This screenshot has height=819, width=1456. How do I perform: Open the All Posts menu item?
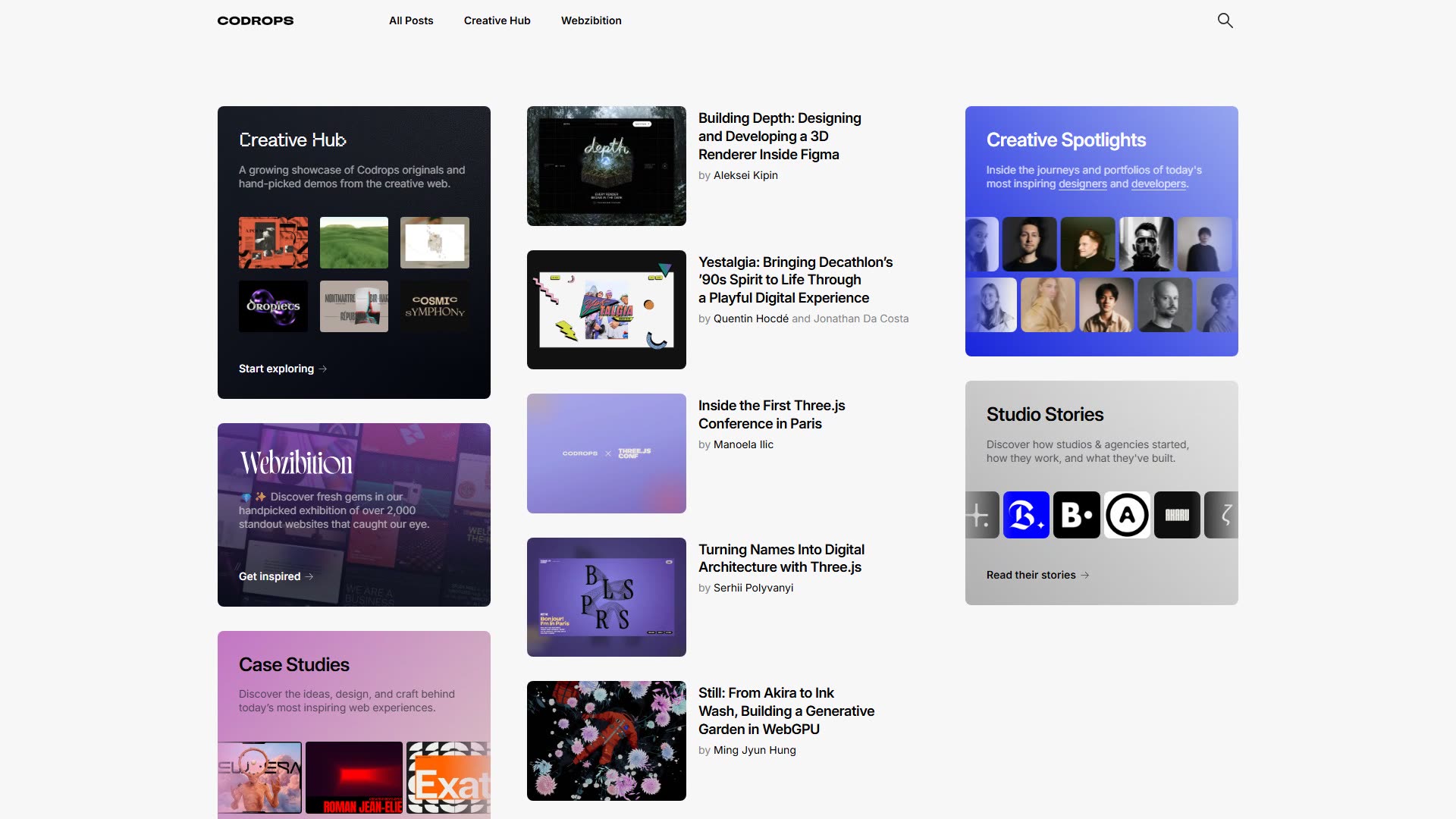[411, 20]
